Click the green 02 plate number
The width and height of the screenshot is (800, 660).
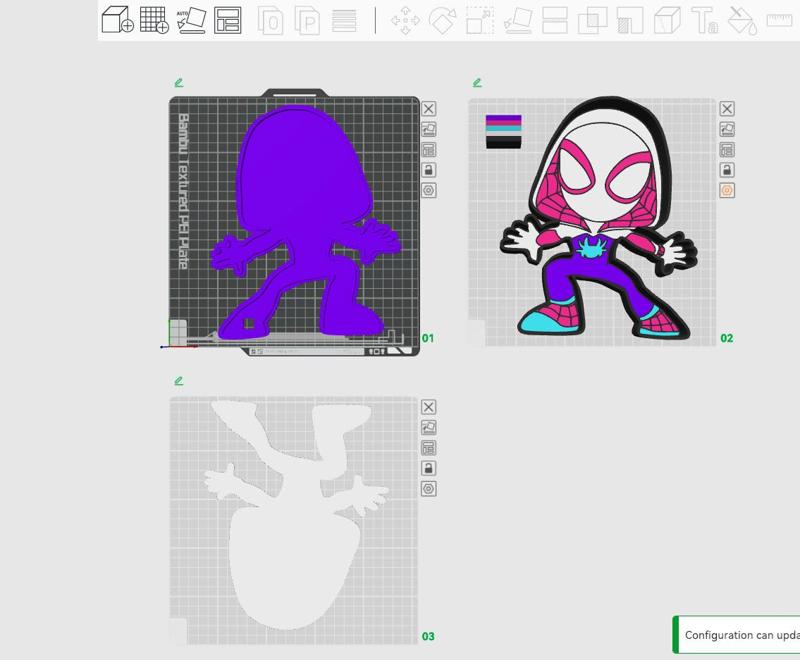[727, 338]
